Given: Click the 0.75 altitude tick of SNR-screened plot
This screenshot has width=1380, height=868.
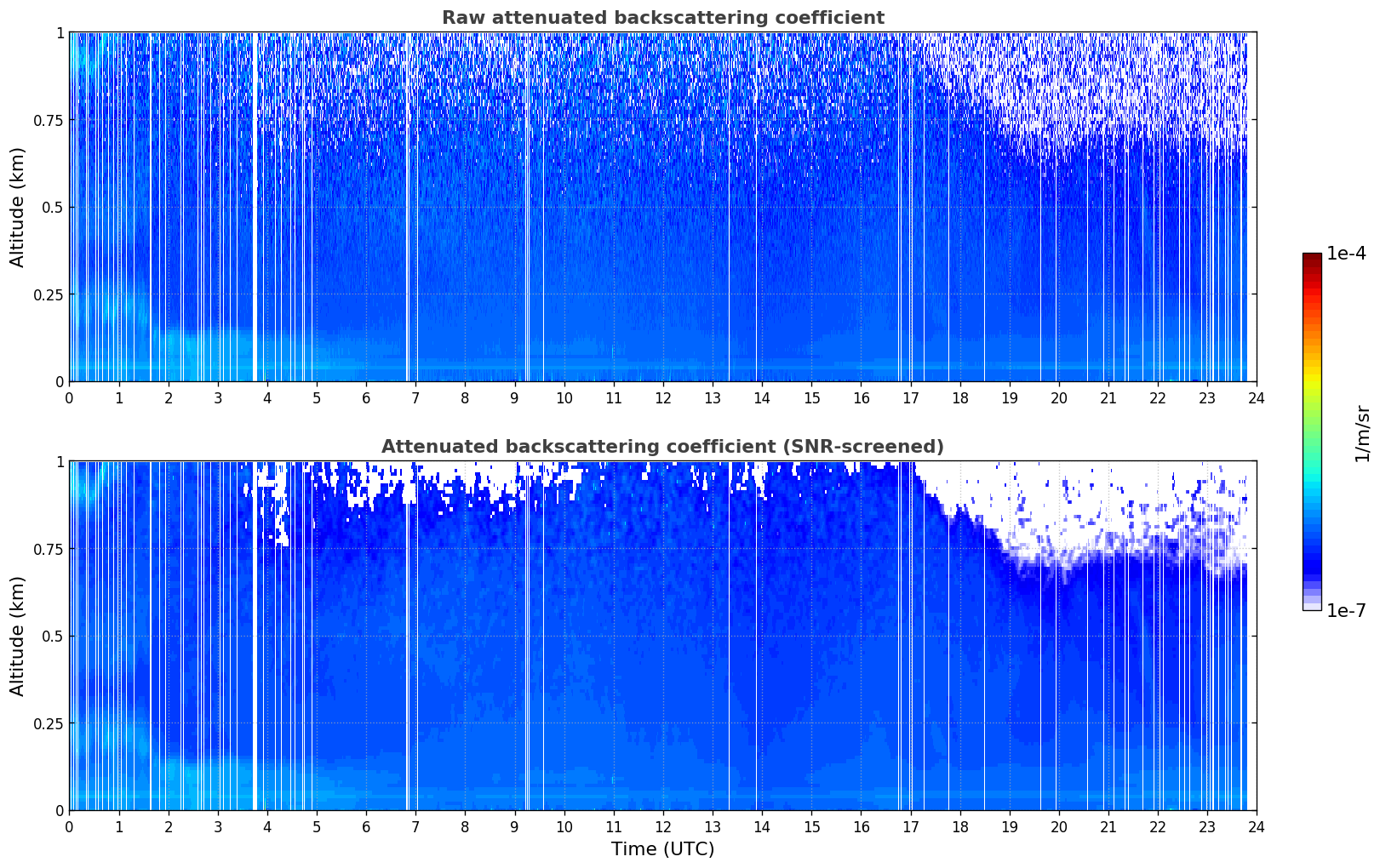Looking at the screenshot, I should [x=49, y=549].
